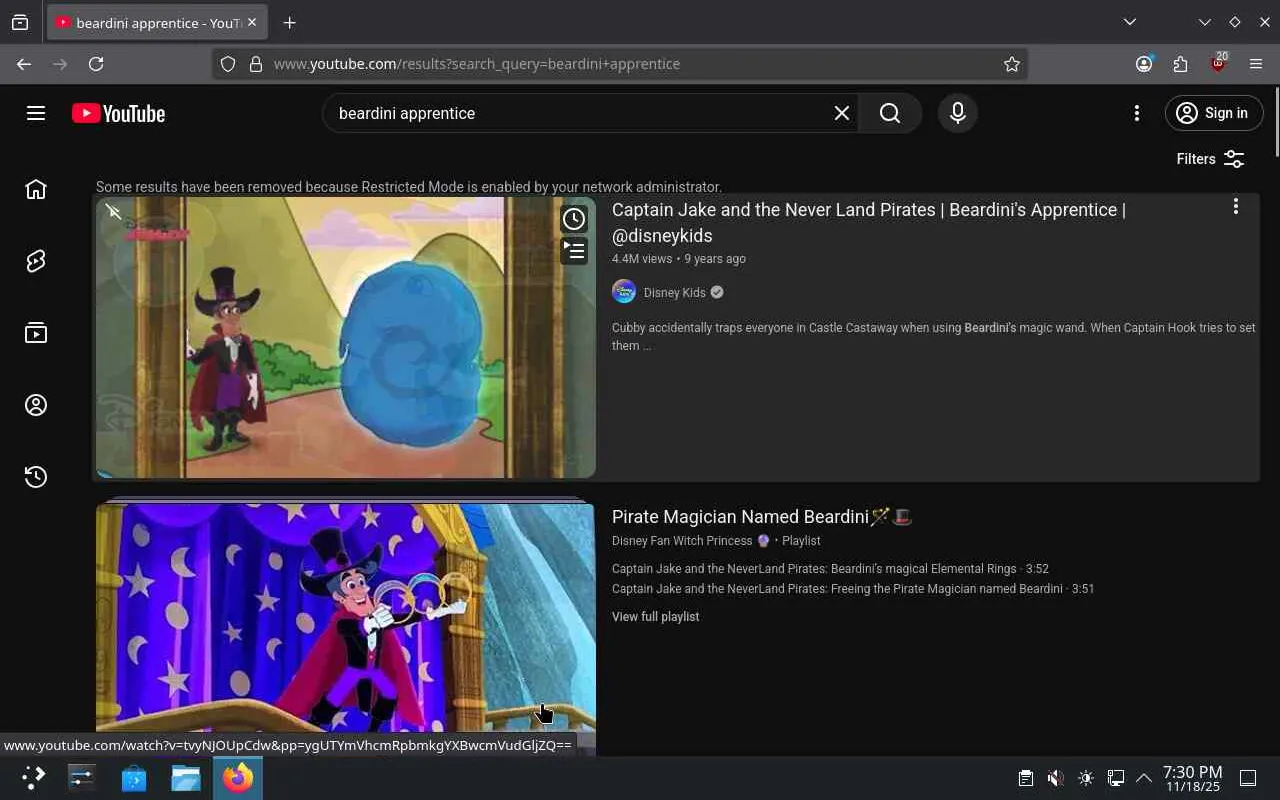Clear the search query with the X
Viewport: 1280px width, 800px height.
point(842,113)
